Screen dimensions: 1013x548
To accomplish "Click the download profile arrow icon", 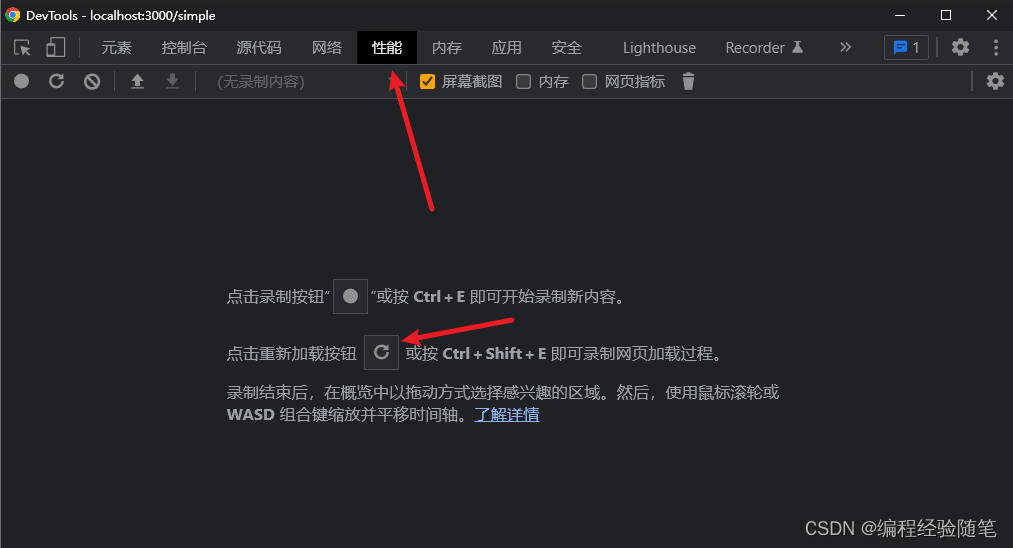I will (x=172, y=81).
